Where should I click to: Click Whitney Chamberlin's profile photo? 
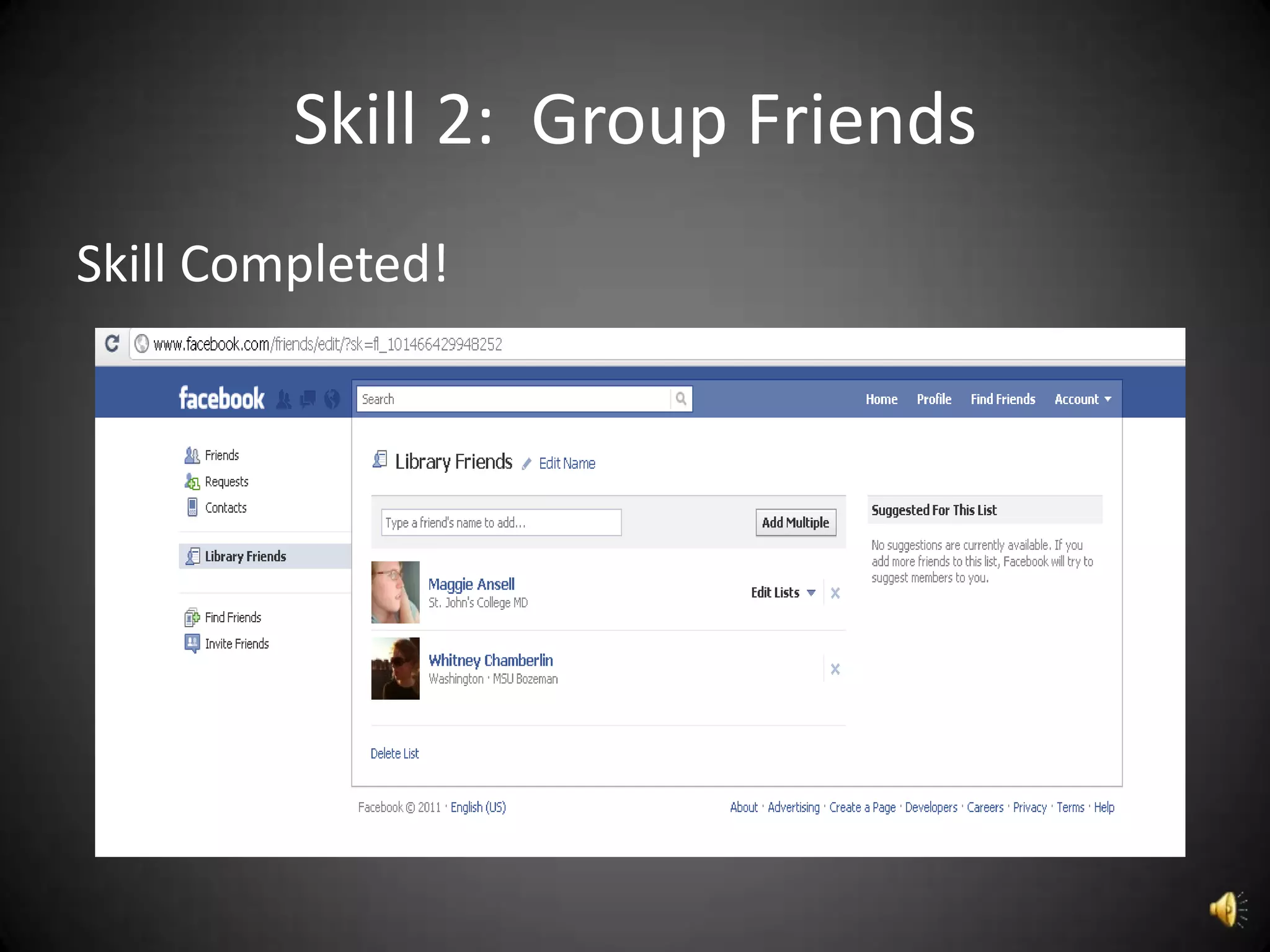pos(395,669)
